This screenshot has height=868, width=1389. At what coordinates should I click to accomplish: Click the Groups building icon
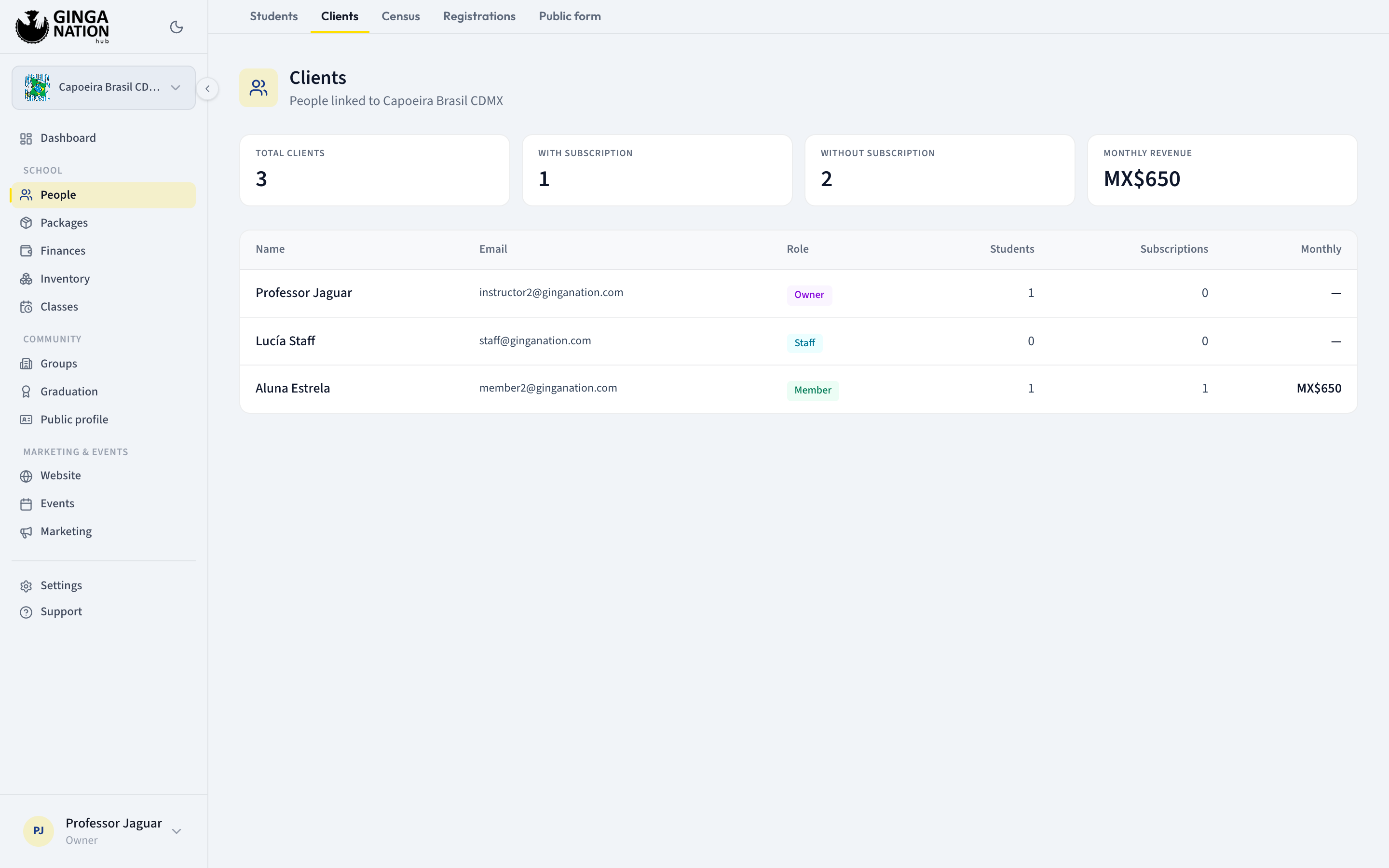26,364
